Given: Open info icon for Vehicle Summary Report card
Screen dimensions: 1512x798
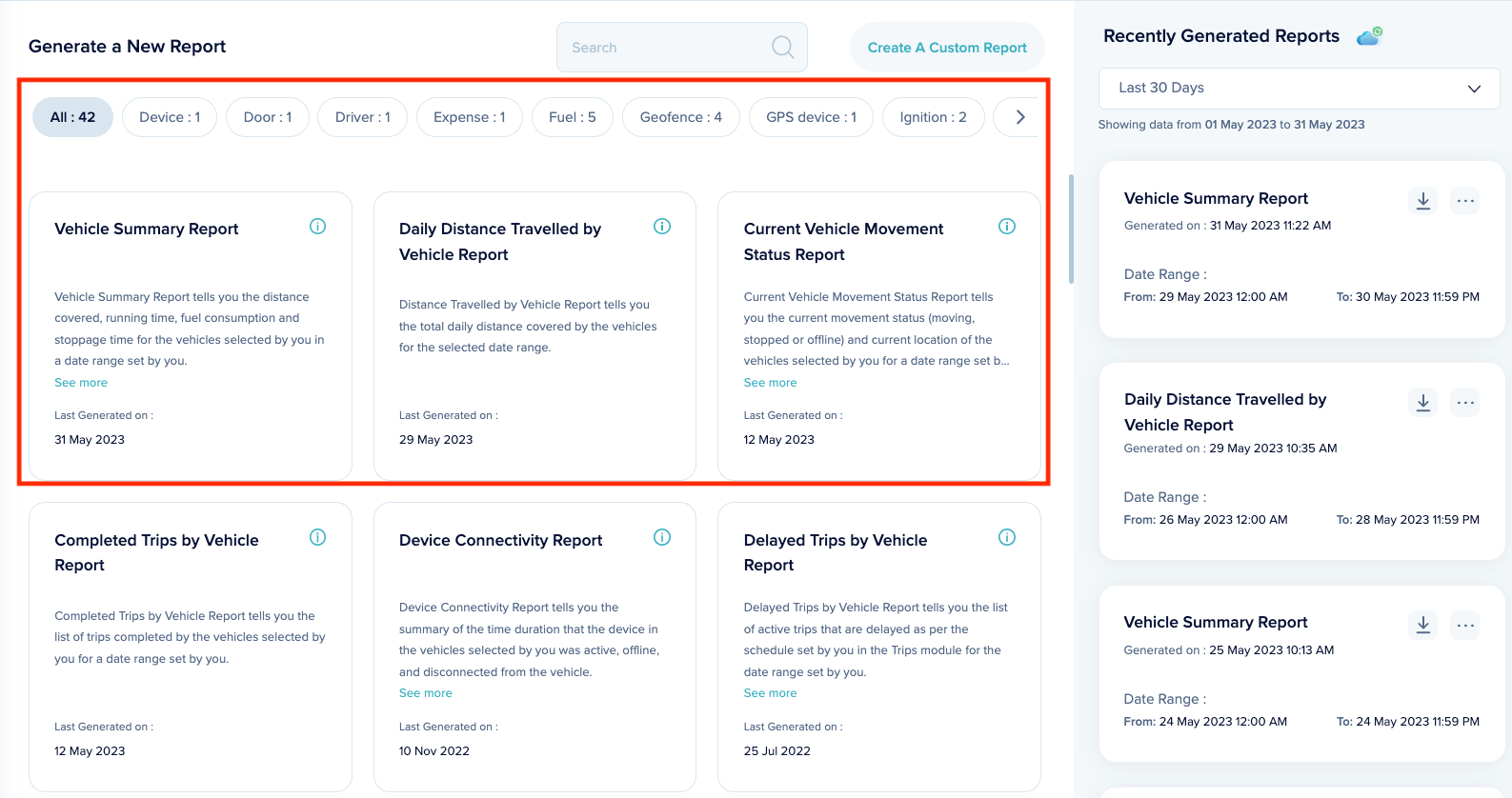Looking at the screenshot, I should (318, 227).
